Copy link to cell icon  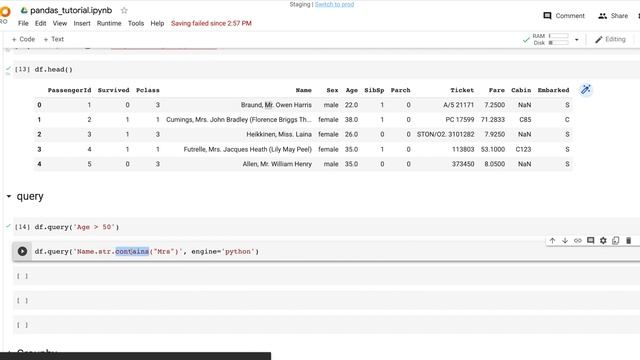pyautogui.click(x=578, y=240)
